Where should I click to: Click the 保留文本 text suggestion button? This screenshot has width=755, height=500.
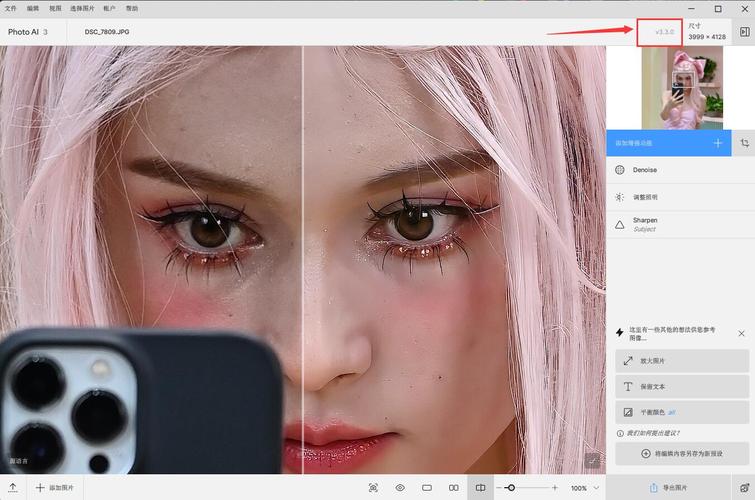pos(682,387)
